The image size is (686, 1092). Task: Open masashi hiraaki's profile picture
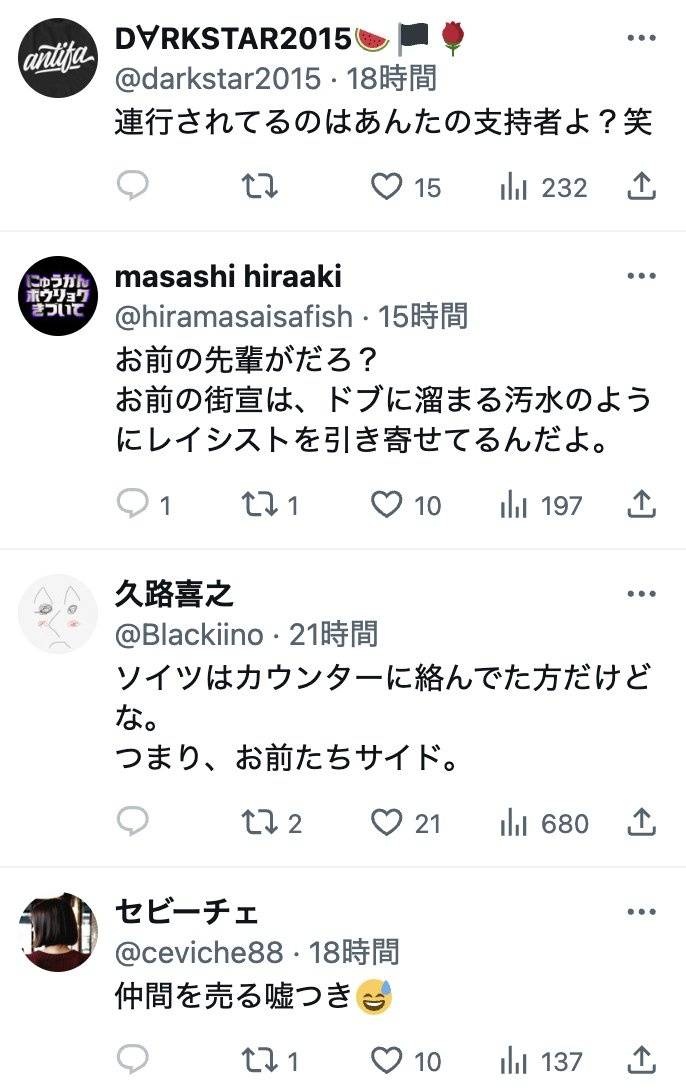click(59, 296)
